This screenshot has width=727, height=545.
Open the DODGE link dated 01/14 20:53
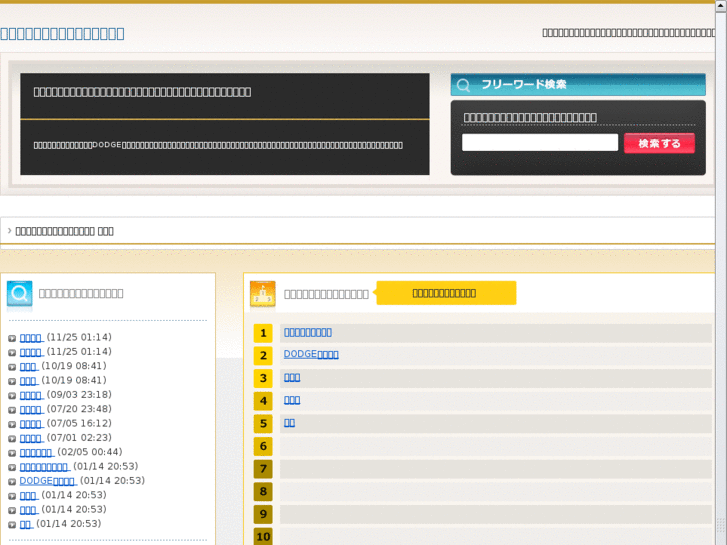[47, 481]
